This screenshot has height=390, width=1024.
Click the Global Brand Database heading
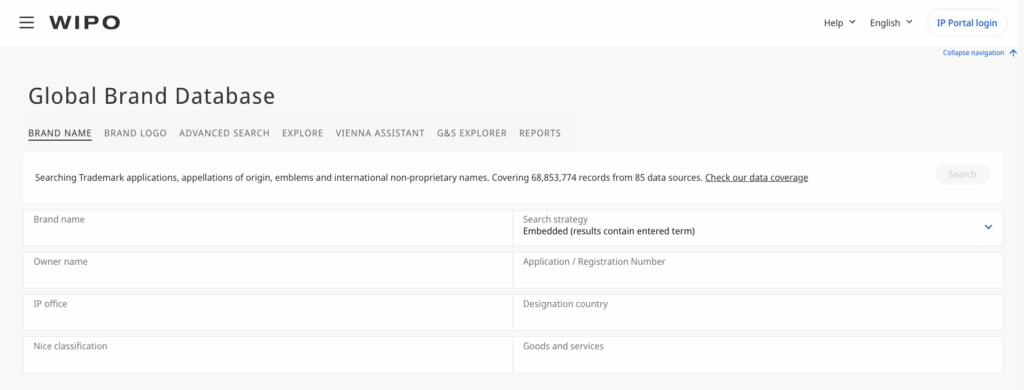click(x=152, y=97)
